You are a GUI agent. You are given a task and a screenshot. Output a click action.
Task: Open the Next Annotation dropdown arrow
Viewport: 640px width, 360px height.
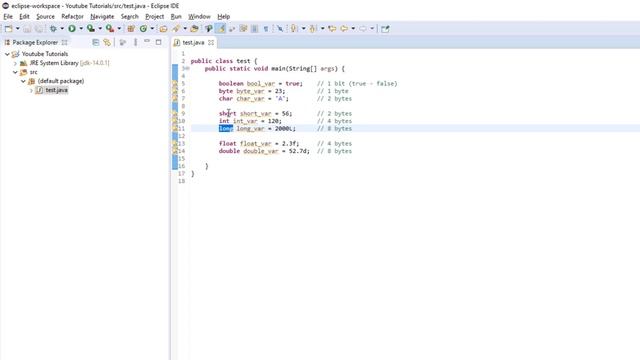click(303, 29)
